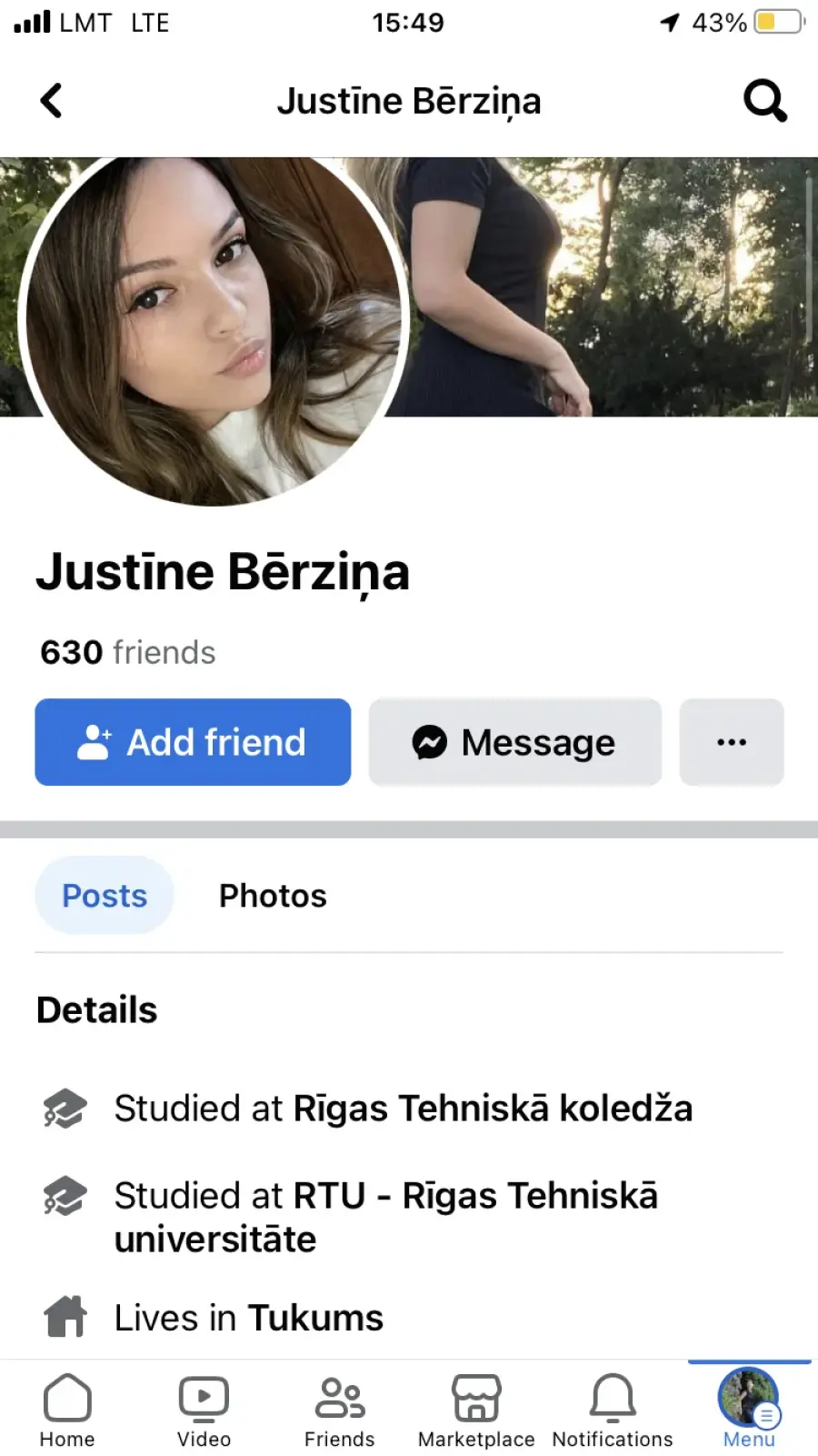The width and height of the screenshot is (818, 1456).
Task: Select the Posts tab
Action: coord(105,896)
